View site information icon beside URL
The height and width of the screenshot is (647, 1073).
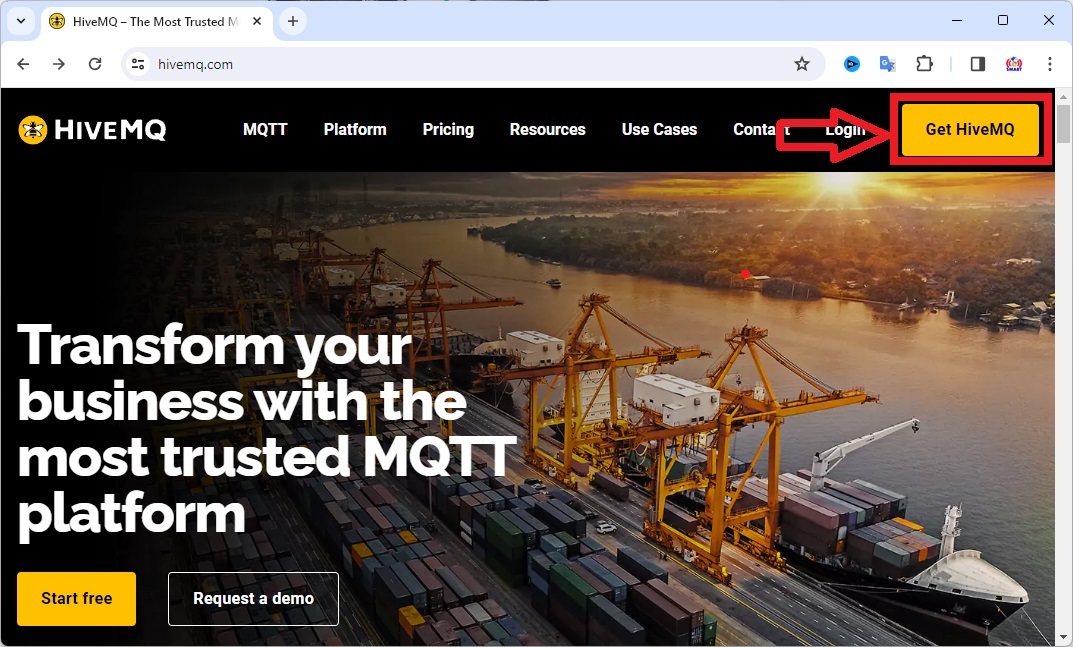coord(138,64)
